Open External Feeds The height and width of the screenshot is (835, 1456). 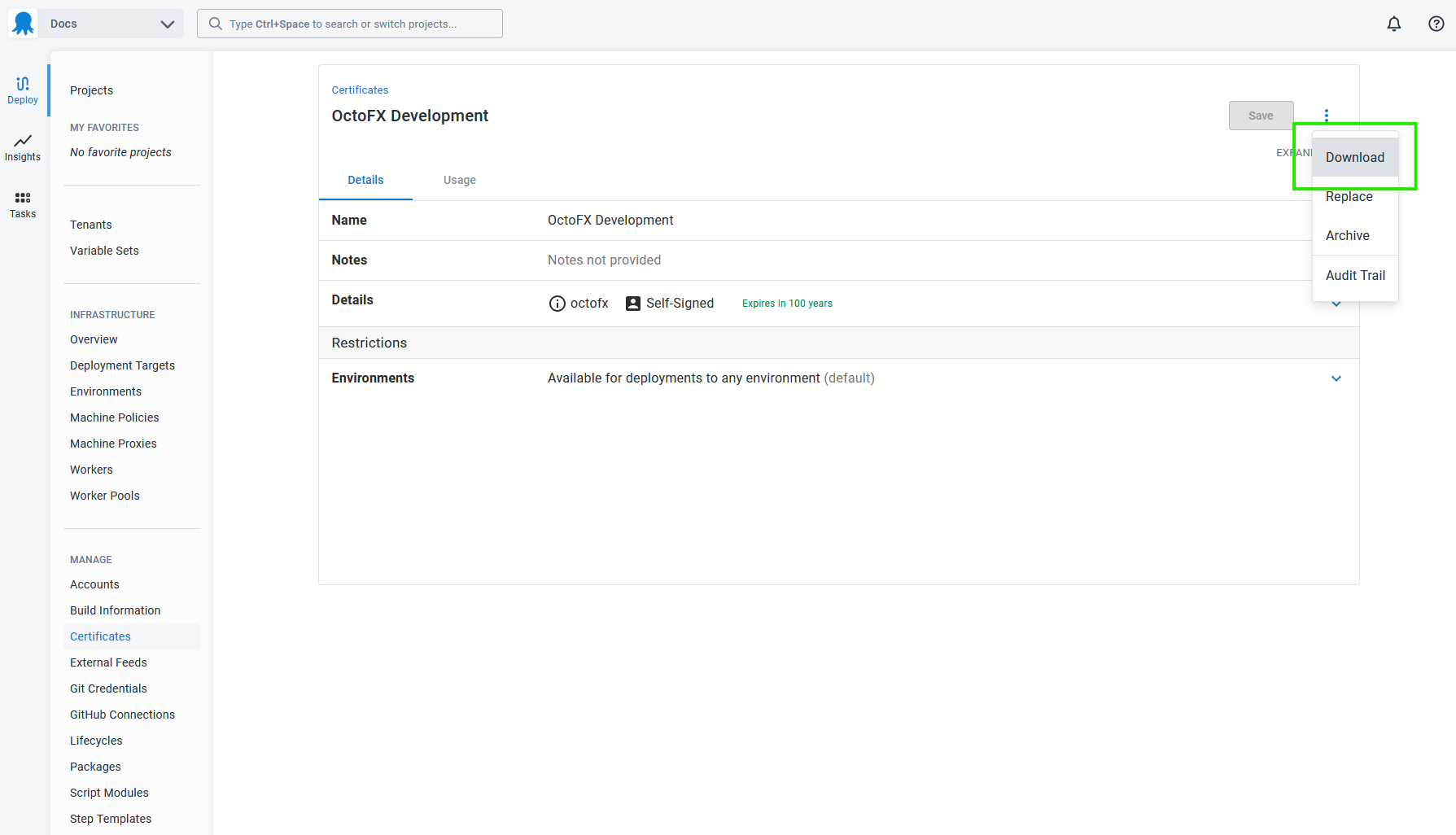click(108, 662)
